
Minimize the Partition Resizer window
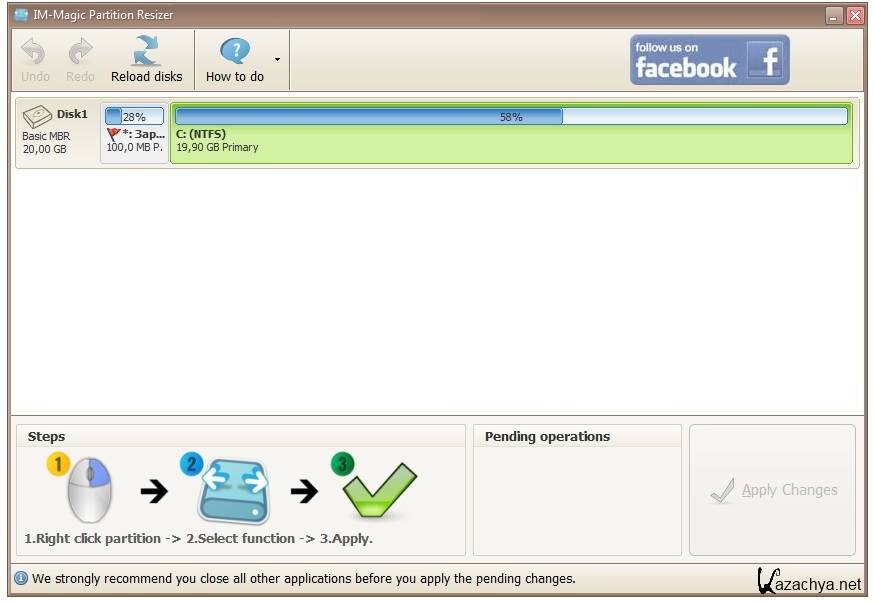[834, 15]
